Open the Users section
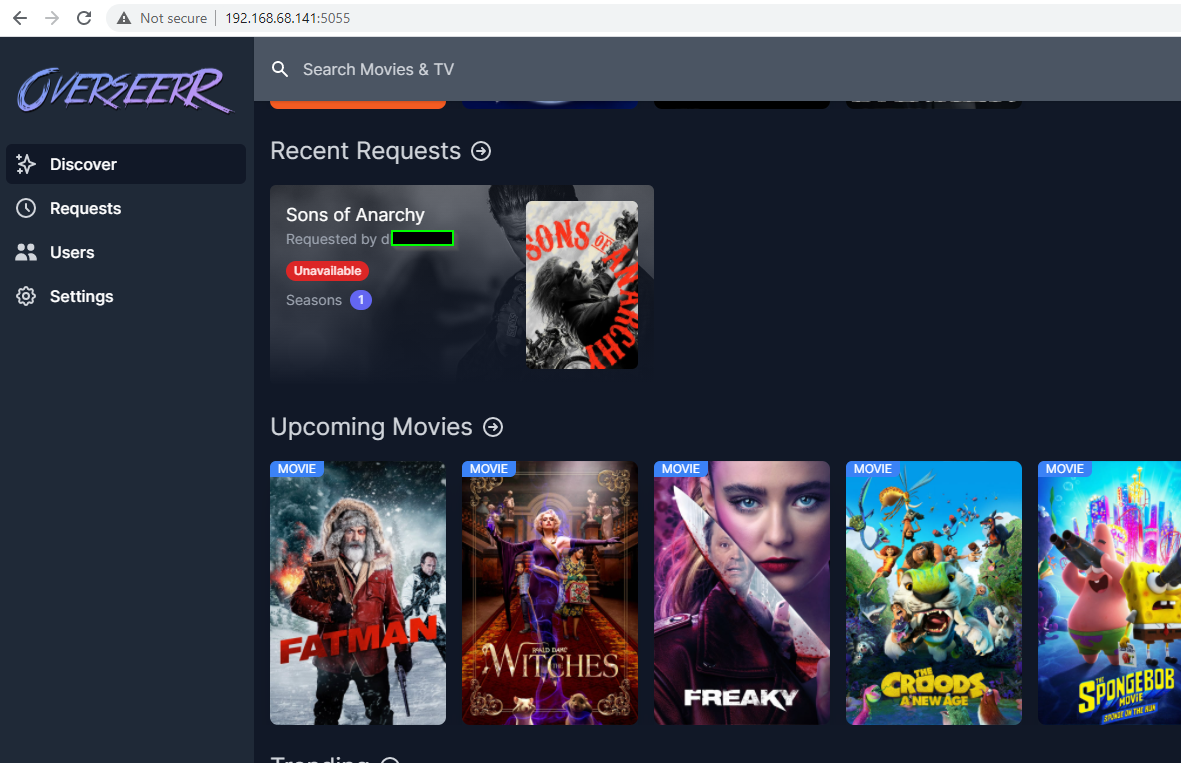This screenshot has width=1181, height=763. coord(126,252)
